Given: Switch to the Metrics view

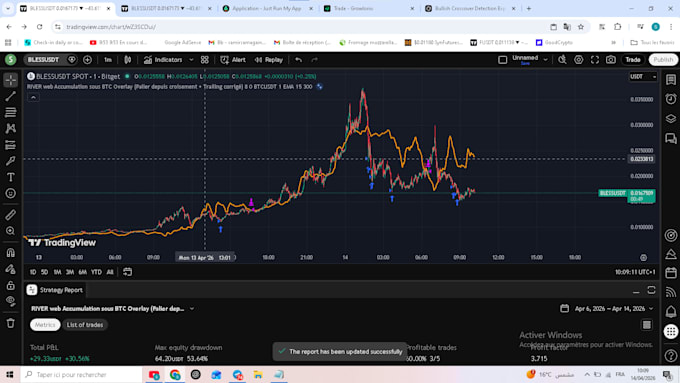Looking at the screenshot, I should 45,325.
